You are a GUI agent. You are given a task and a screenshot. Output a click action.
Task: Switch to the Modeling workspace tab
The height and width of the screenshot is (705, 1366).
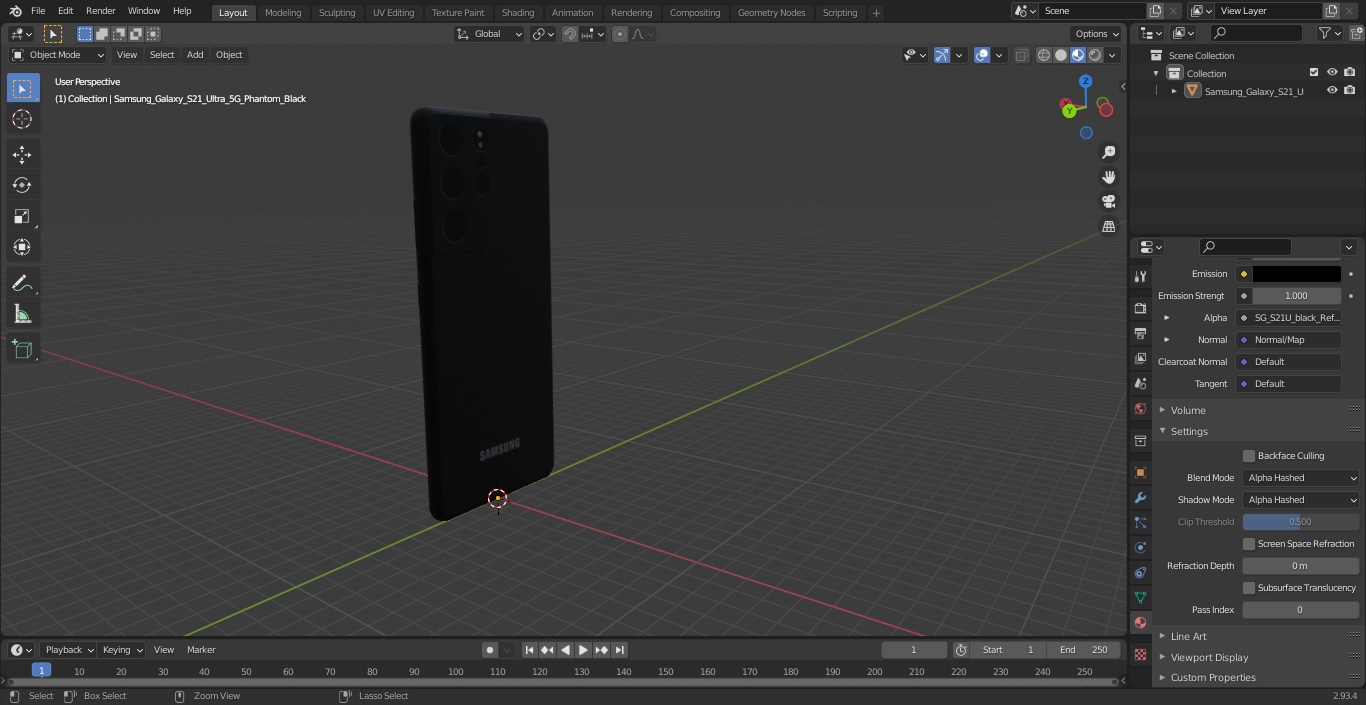(283, 13)
